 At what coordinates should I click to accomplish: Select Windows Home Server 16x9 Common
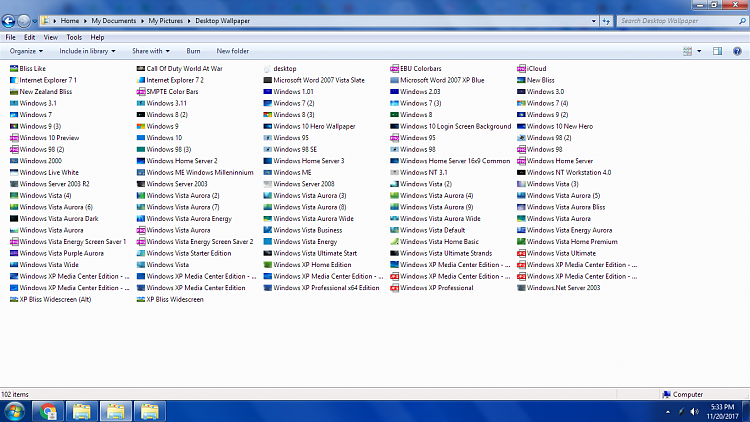[450, 161]
